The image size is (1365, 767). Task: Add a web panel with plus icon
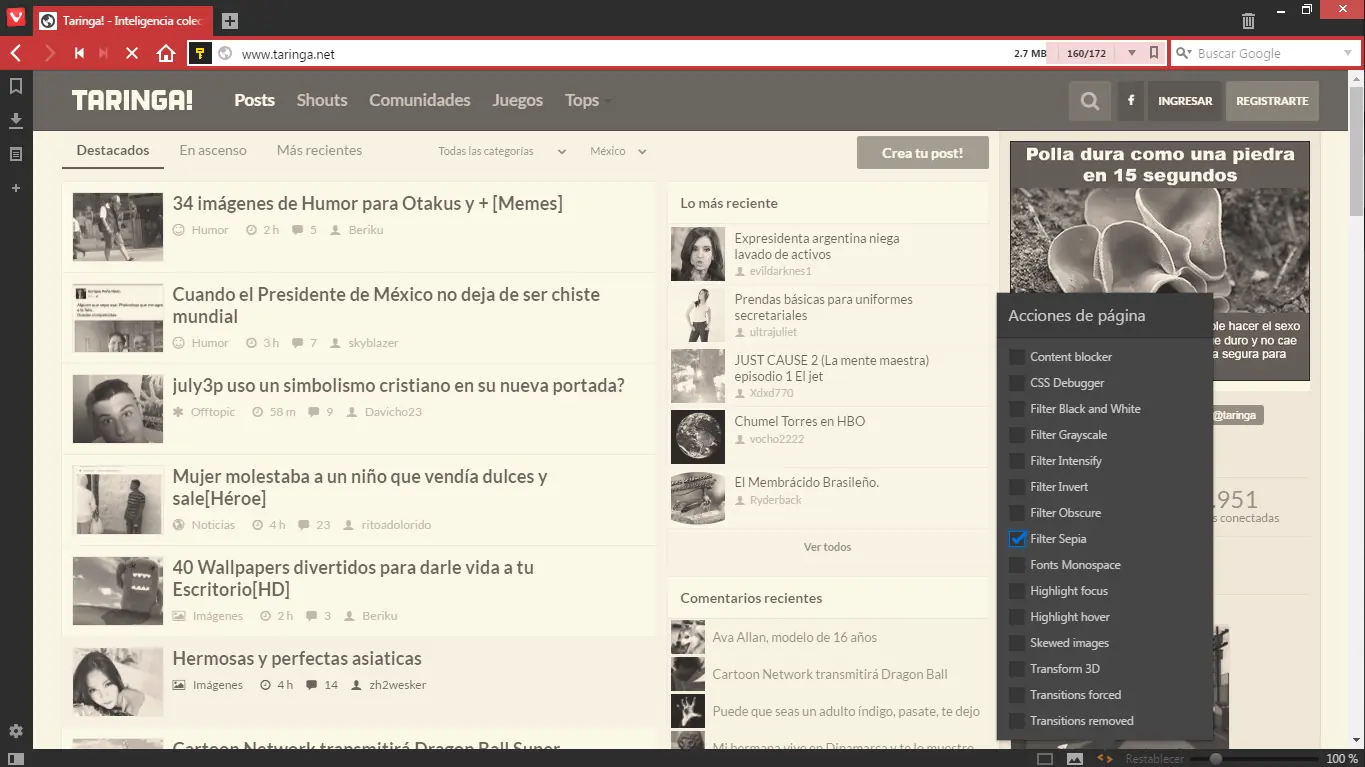pyautogui.click(x=16, y=188)
